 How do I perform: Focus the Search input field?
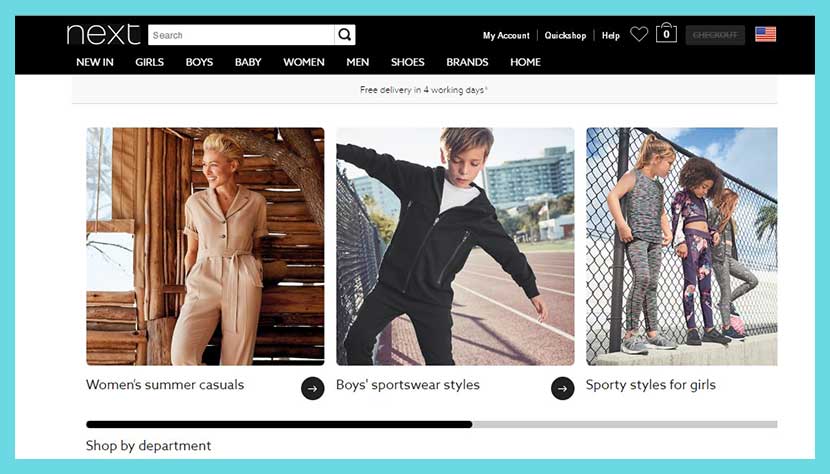coord(241,35)
